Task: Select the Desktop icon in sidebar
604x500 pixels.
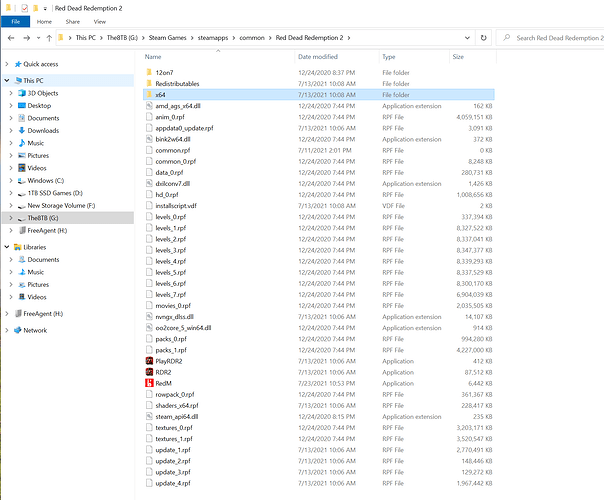Action: coord(22,106)
